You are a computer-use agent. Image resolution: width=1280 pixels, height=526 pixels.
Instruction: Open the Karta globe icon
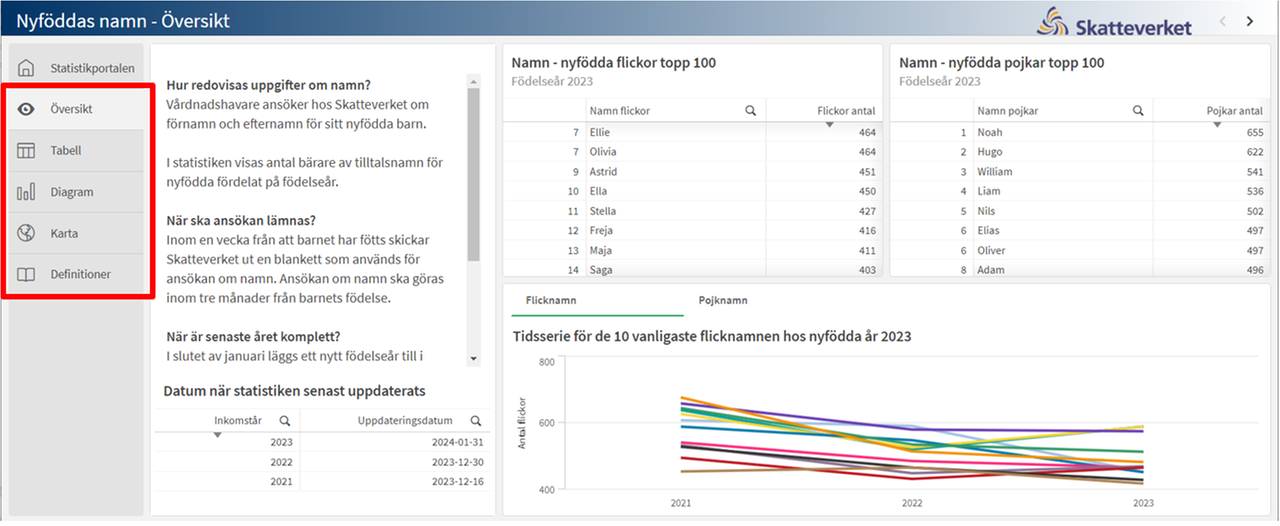[27, 233]
